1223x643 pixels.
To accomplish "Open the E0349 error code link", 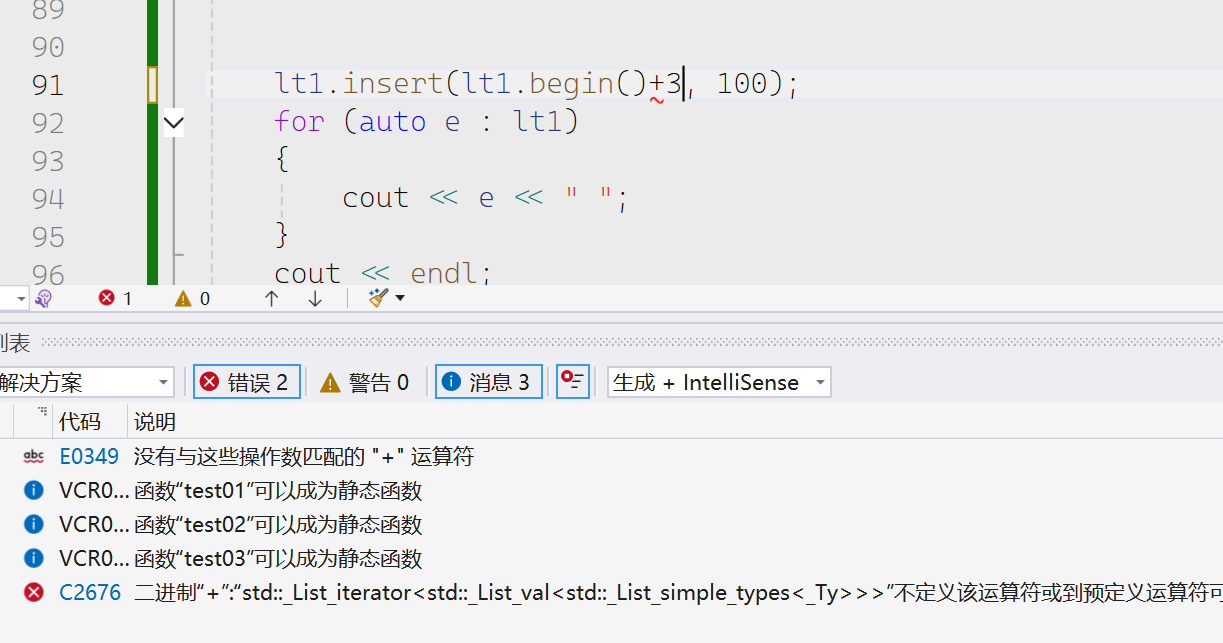I will point(89,457).
